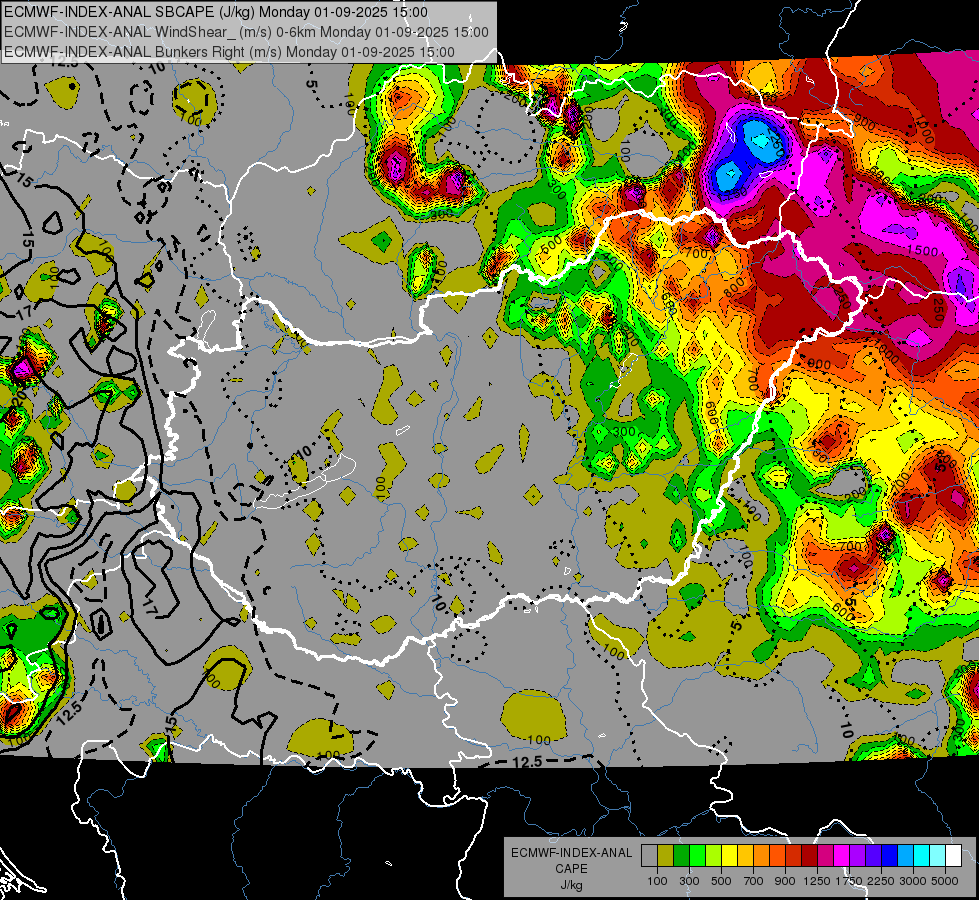Viewport: 979px width, 900px height.
Task: Select the pure yellow legend swatch
Action: pyautogui.click(x=729, y=856)
